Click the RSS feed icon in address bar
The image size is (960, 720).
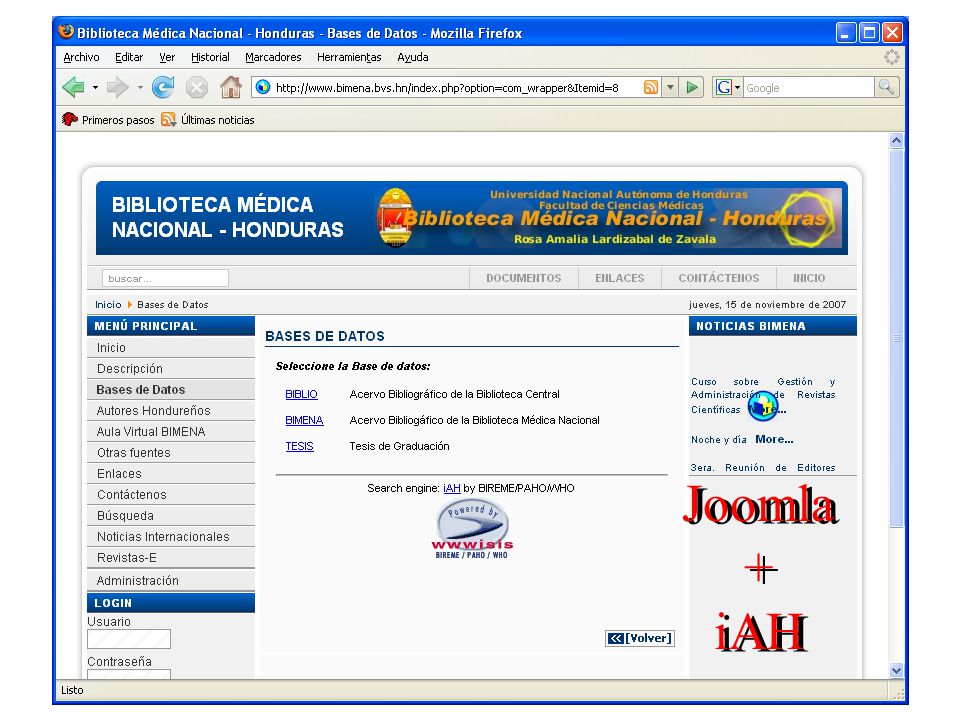tap(651, 88)
